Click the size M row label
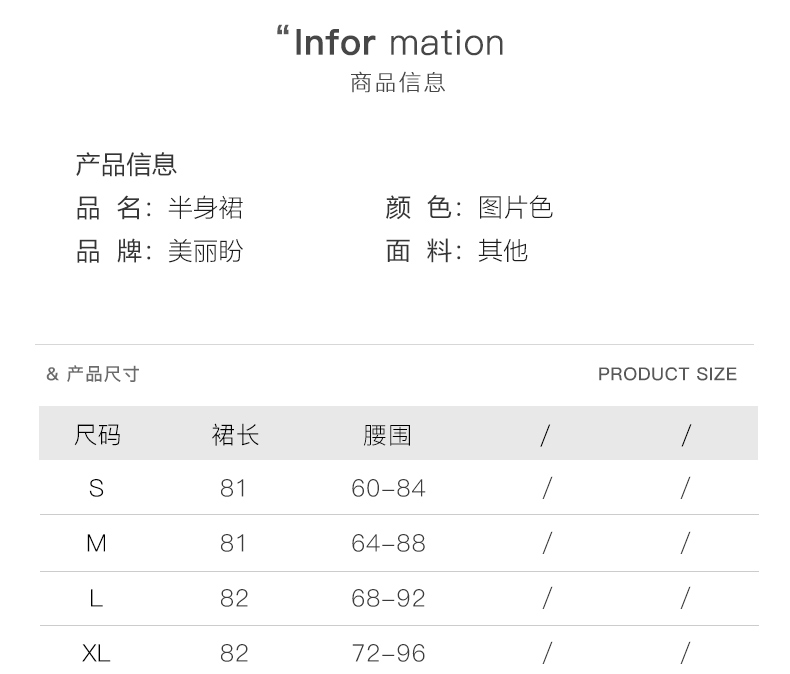 tap(96, 543)
